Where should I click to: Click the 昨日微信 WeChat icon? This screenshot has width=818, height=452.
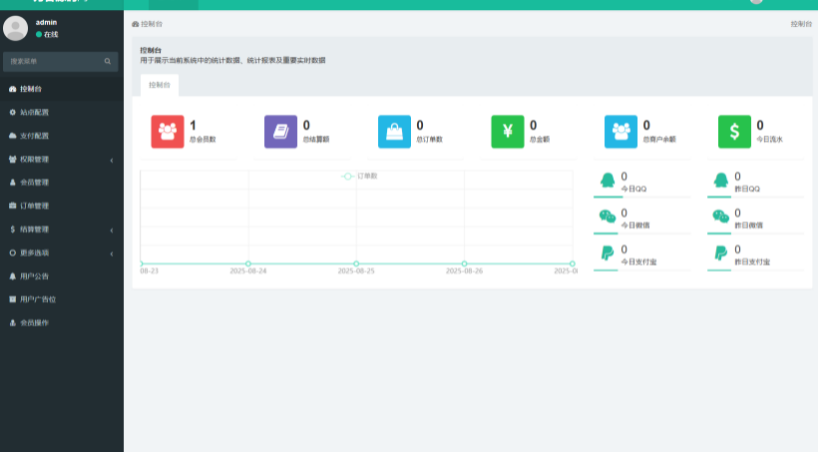pyautogui.click(x=721, y=217)
